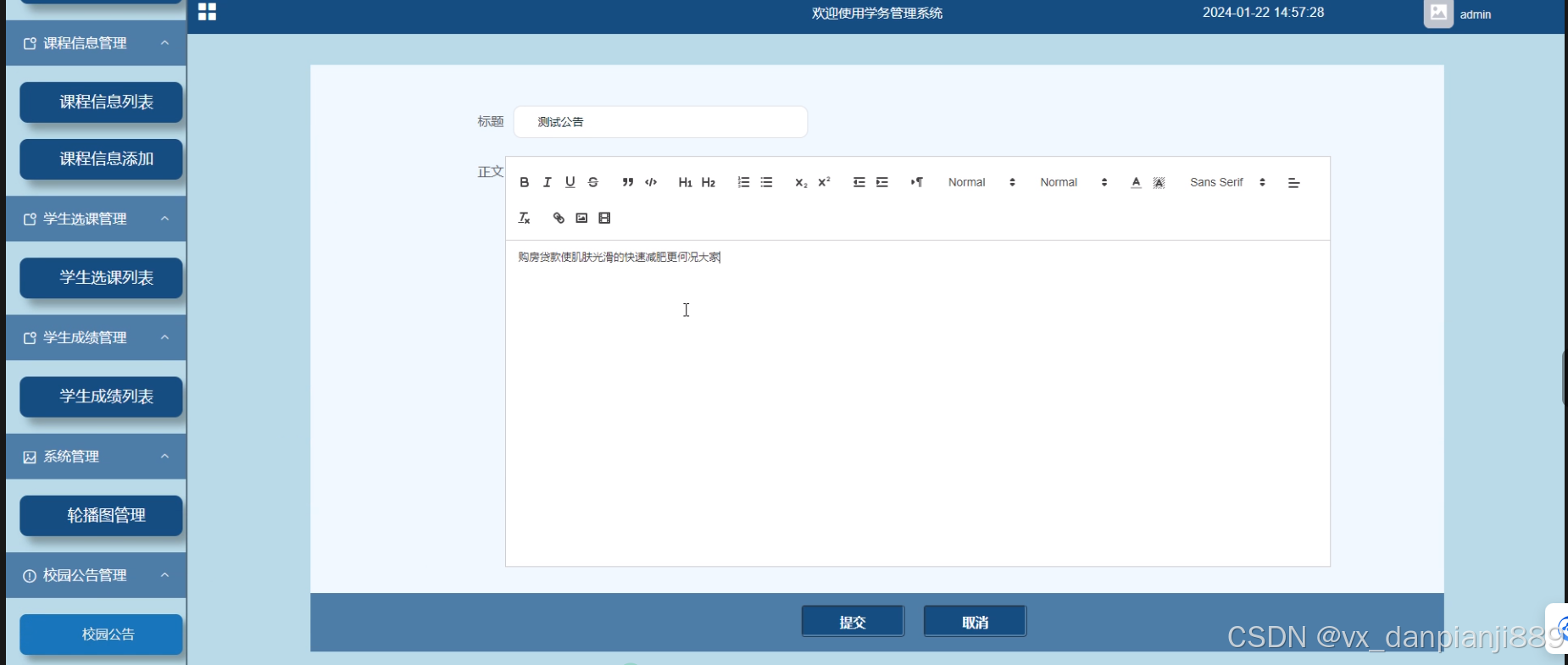Open the header level Normal dropdown
This screenshot has width=1568, height=665.
pyautogui.click(x=1074, y=182)
